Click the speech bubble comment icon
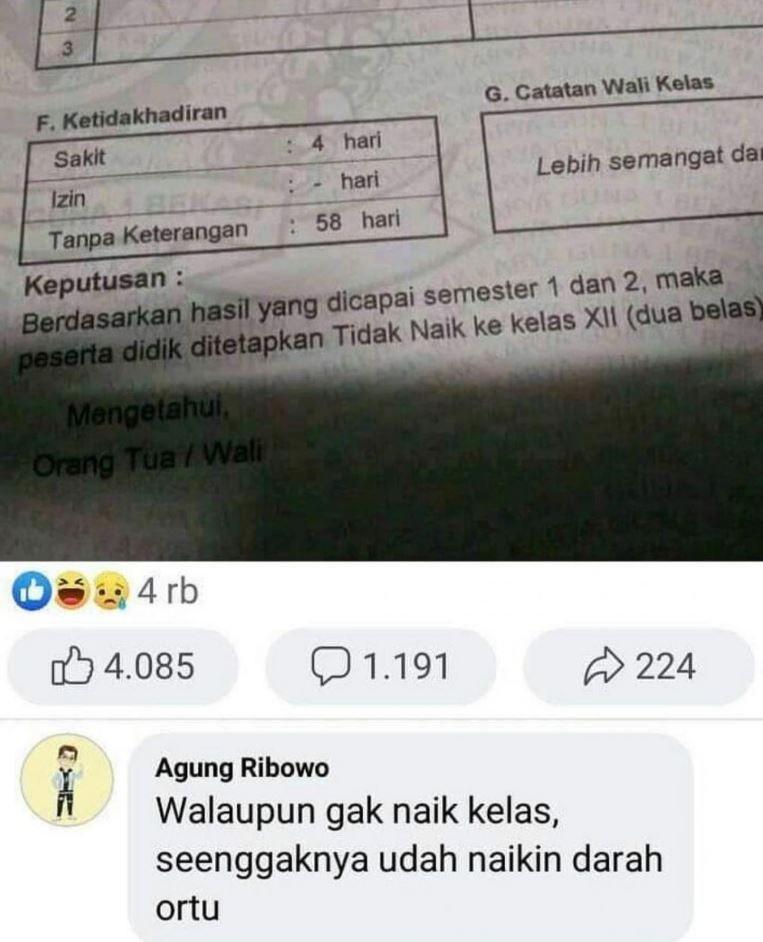Screen dimensions: 763x942 (330, 666)
